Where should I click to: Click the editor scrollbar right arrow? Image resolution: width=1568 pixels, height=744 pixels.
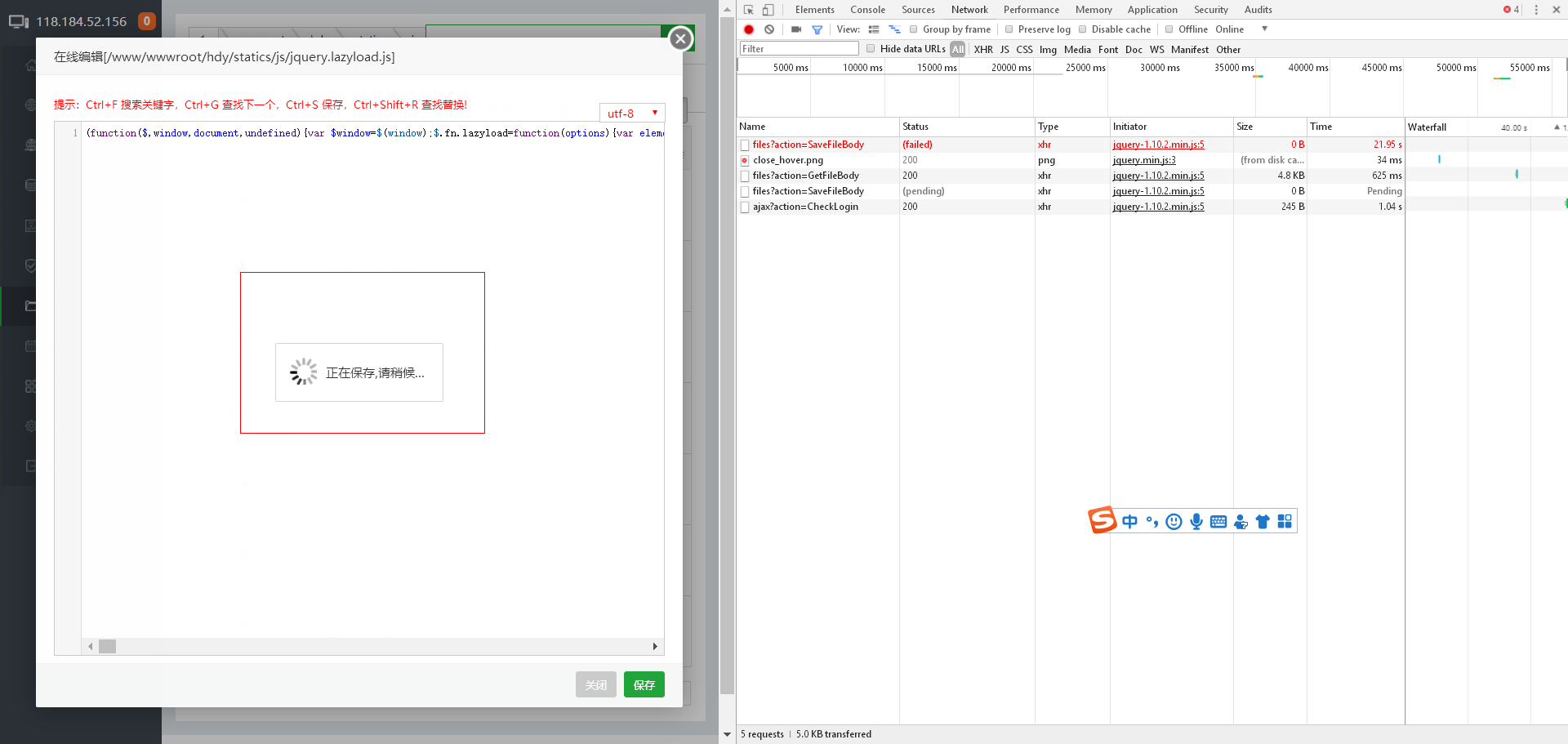pyautogui.click(x=655, y=646)
